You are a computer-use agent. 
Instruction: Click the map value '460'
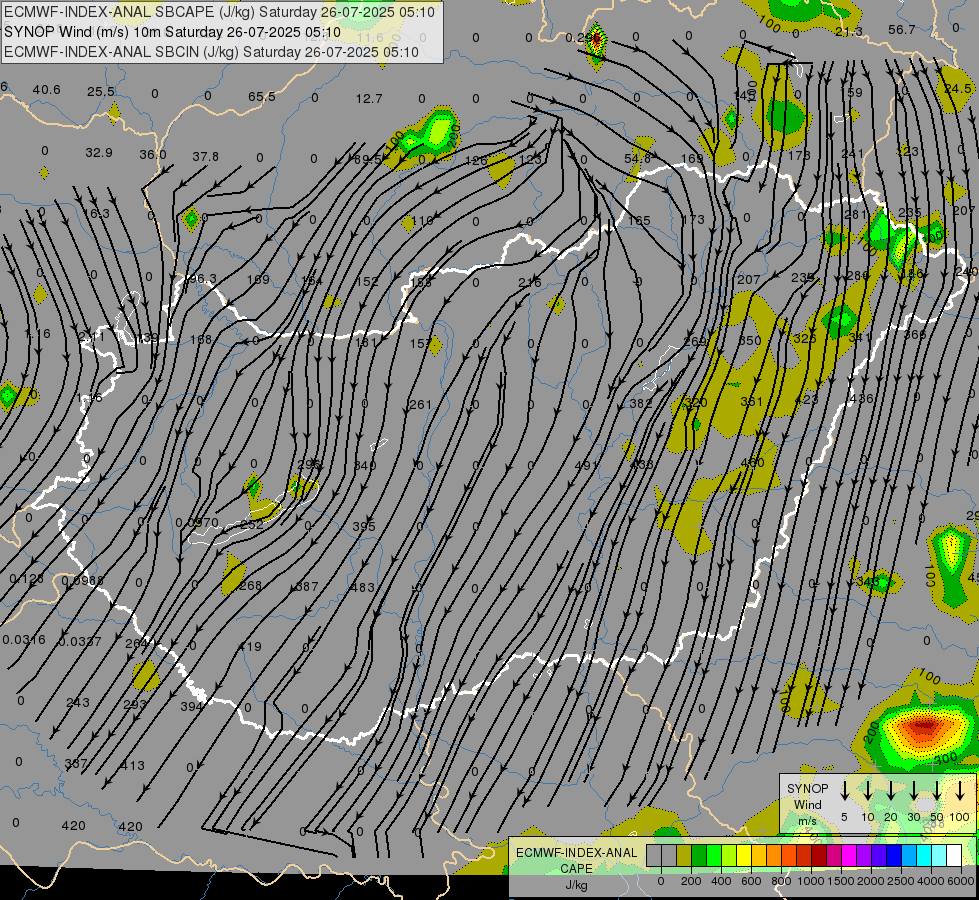(752, 463)
